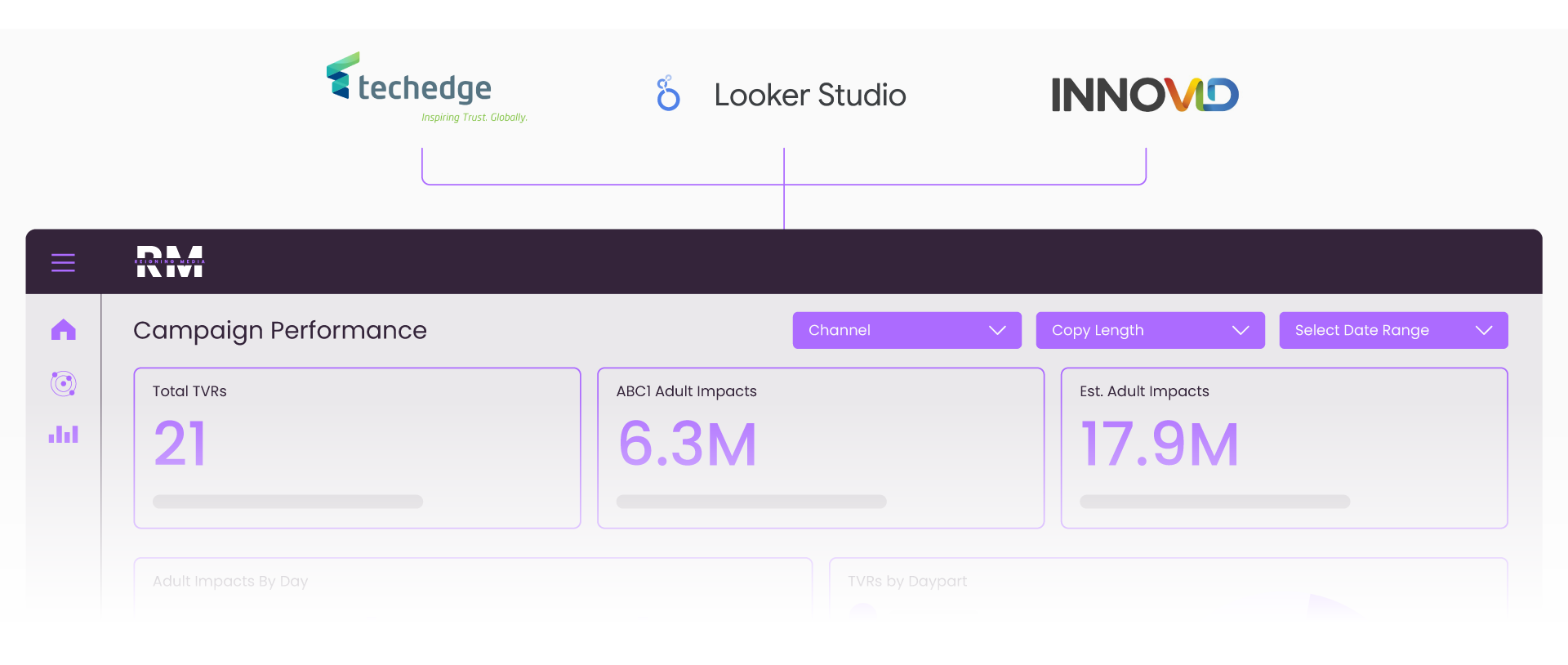Screen dimensions: 1568x665
Task: Click the ABC1 Adult Impacts progress bar
Action: 751,502
